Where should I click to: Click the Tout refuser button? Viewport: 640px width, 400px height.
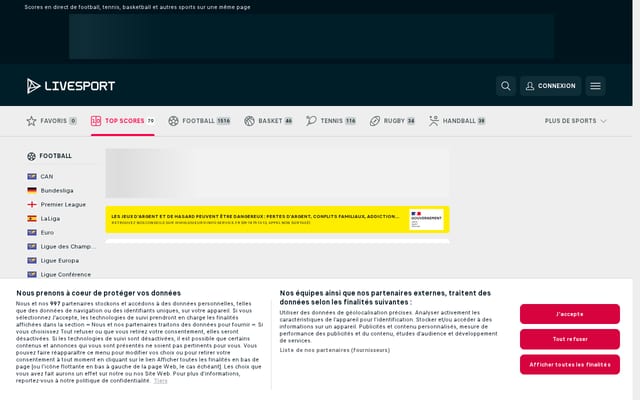pyautogui.click(x=570, y=339)
